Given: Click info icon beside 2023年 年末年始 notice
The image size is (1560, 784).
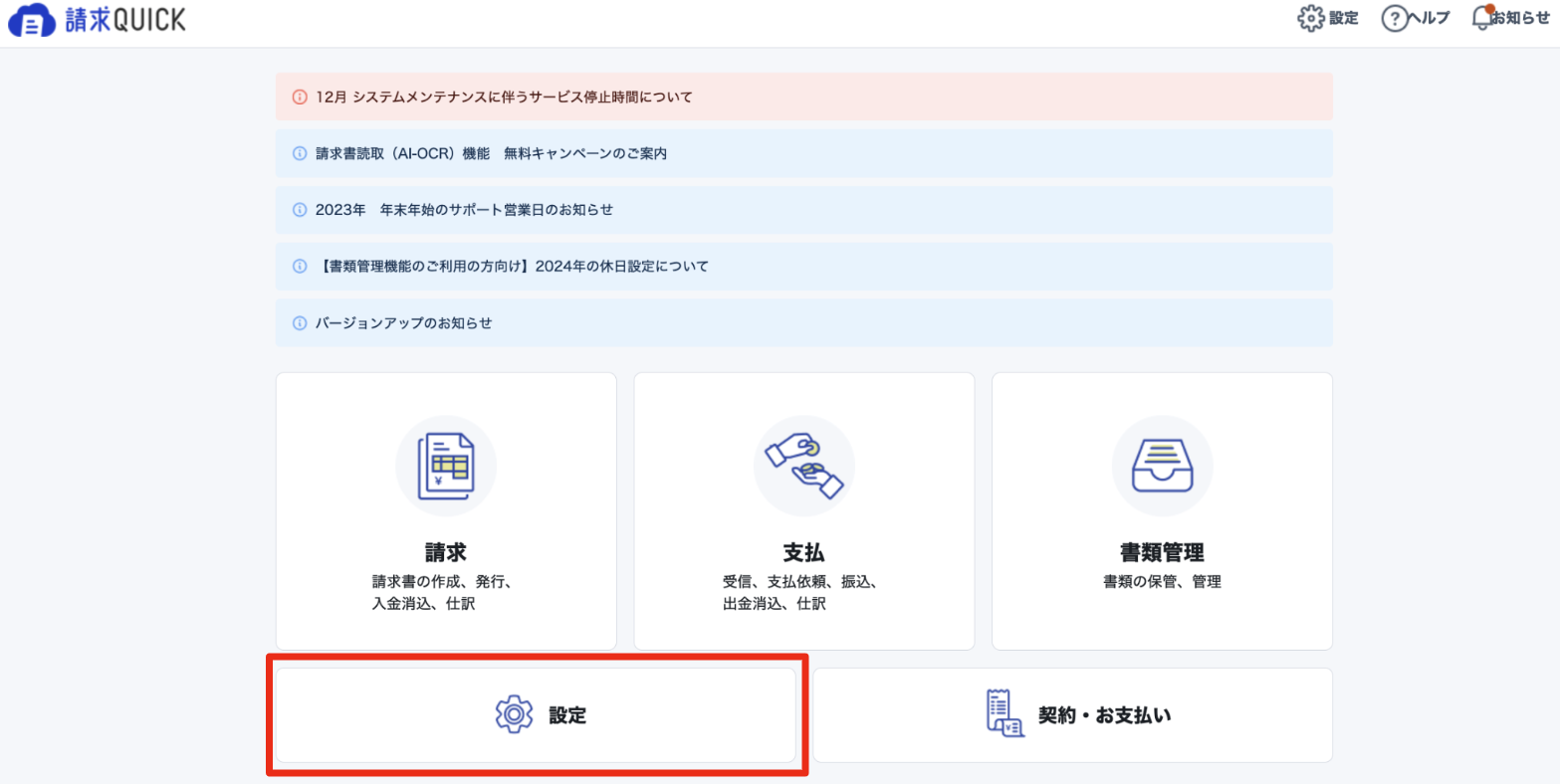Looking at the screenshot, I should pos(300,210).
